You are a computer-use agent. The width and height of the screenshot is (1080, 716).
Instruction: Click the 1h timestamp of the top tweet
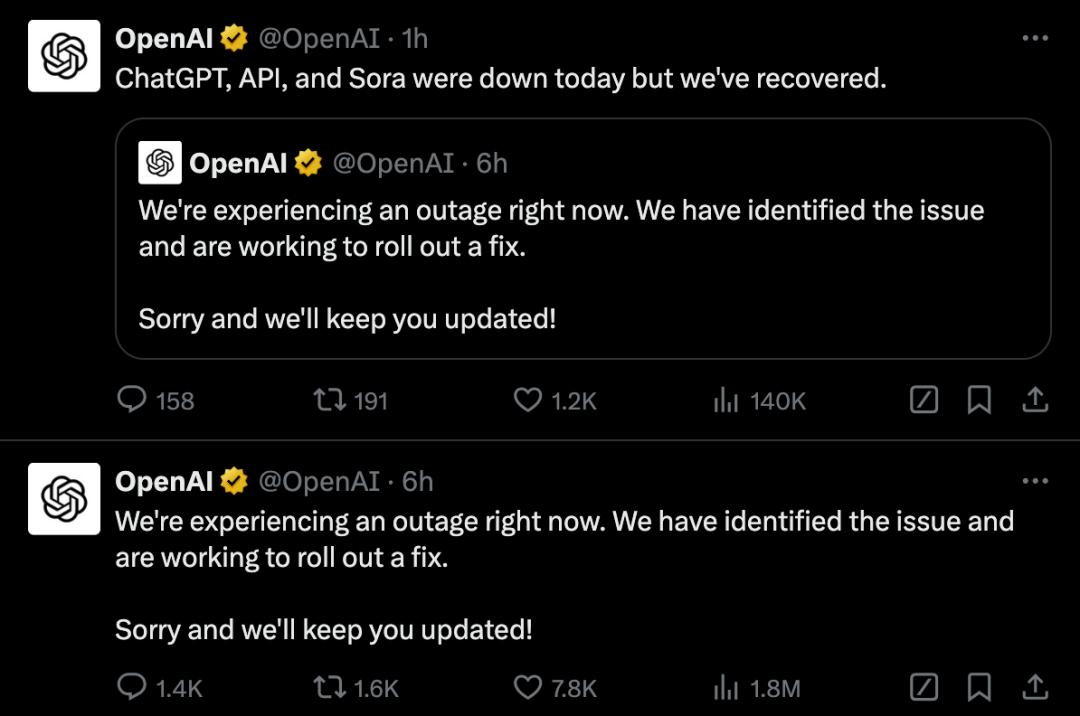[x=414, y=39]
